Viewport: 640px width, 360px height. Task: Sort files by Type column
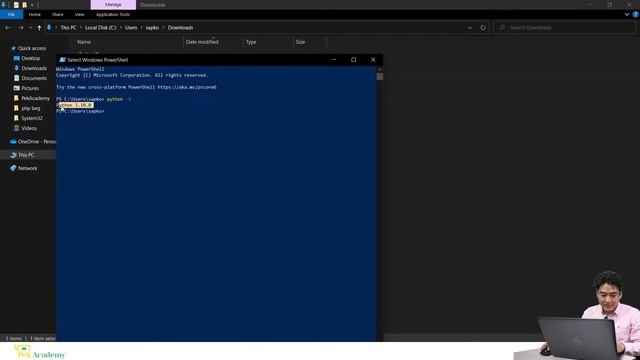coord(251,42)
